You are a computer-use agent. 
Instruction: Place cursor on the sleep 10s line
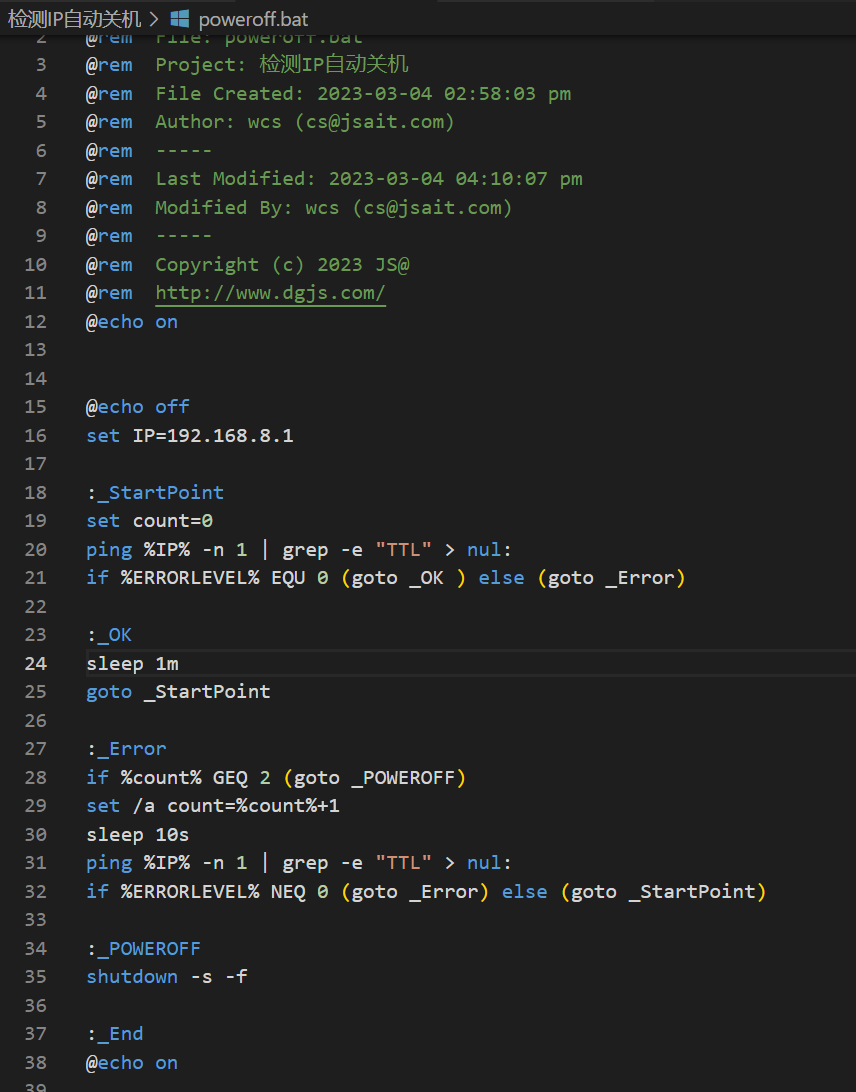click(x=137, y=834)
